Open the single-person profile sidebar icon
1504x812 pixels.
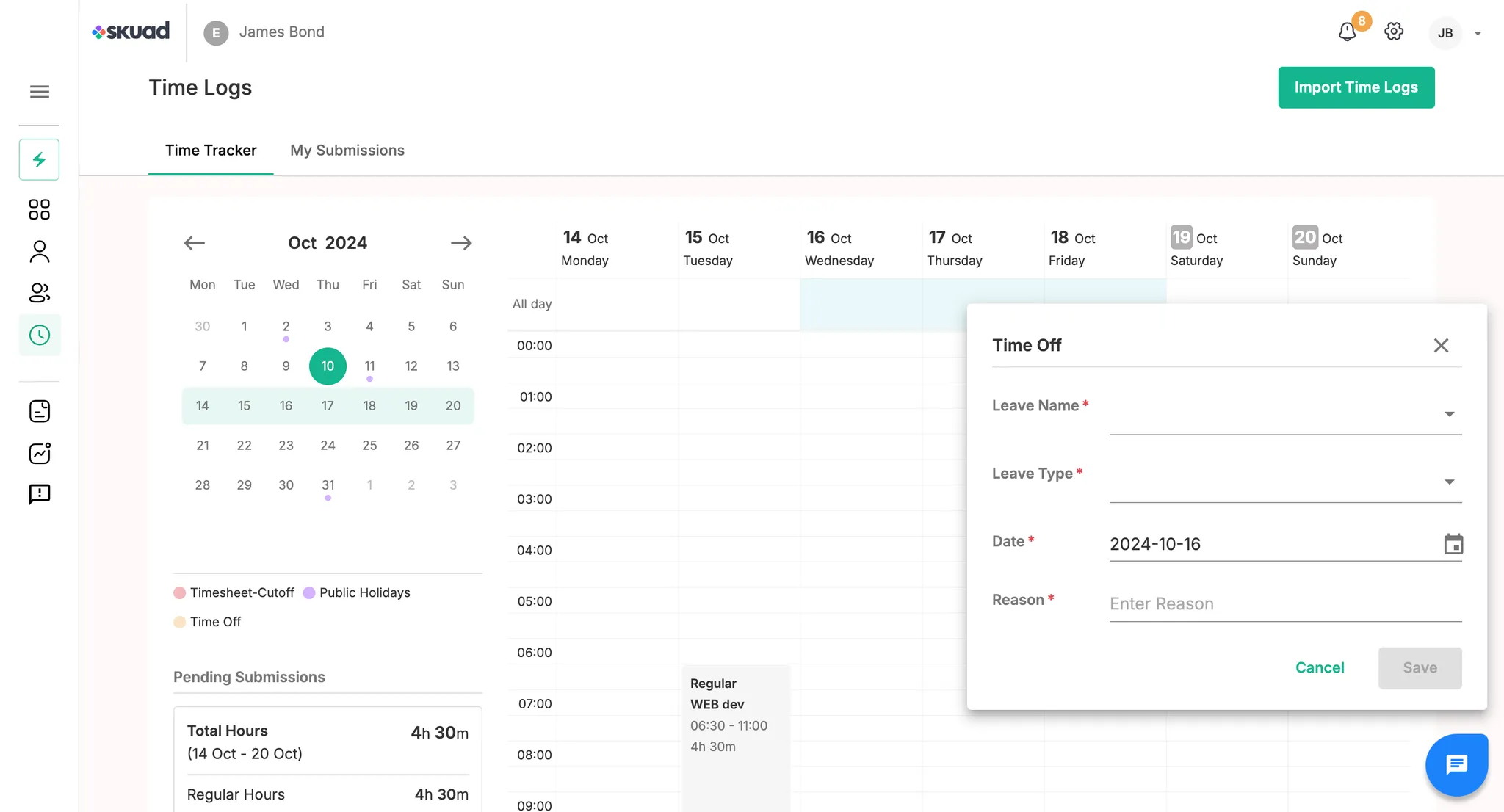coord(40,252)
